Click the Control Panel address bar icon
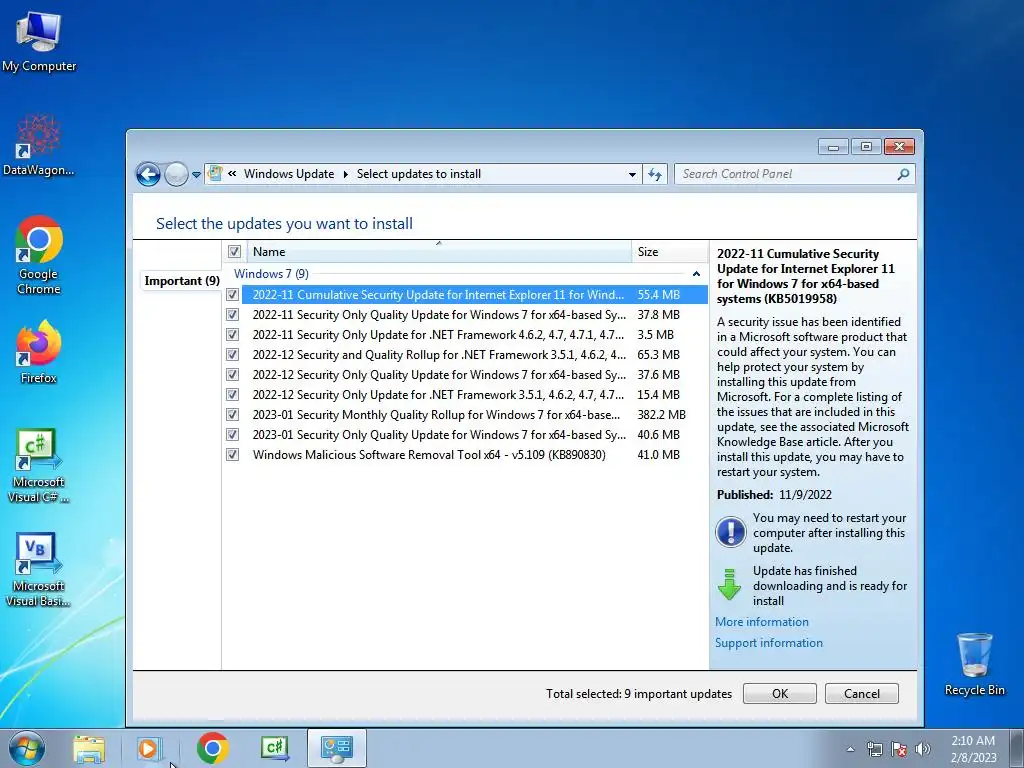This screenshot has width=1024, height=768. click(214, 174)
